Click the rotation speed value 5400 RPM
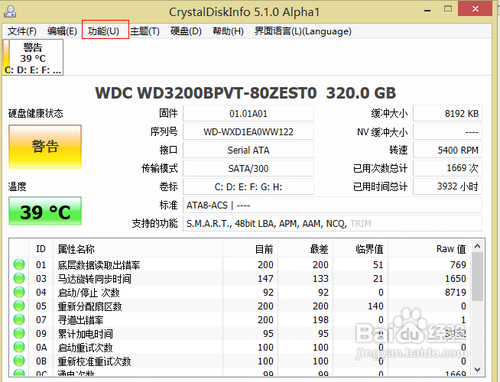The image size is (500, 382). point(448,150)
